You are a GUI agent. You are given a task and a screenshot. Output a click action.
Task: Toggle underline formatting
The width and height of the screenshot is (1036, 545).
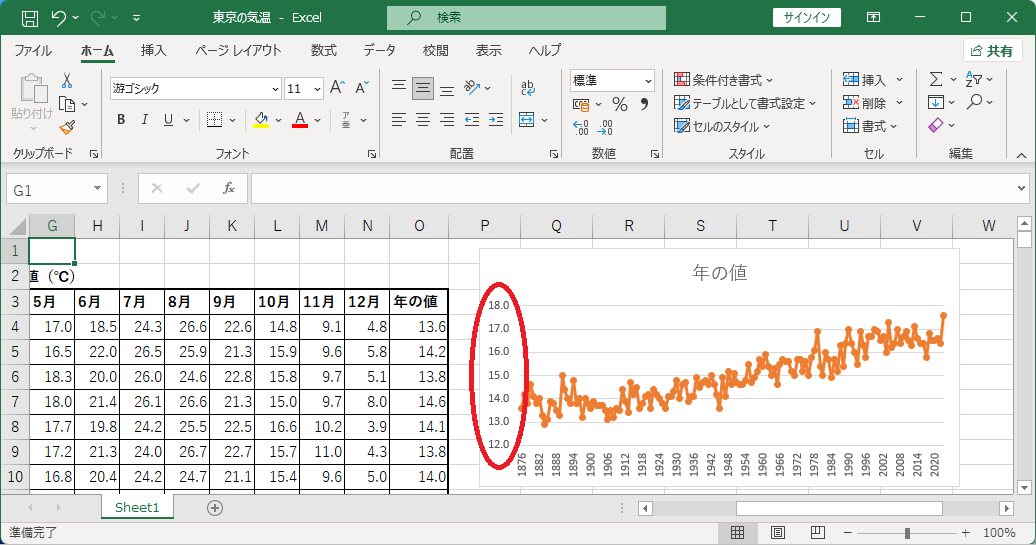point(168,120)
